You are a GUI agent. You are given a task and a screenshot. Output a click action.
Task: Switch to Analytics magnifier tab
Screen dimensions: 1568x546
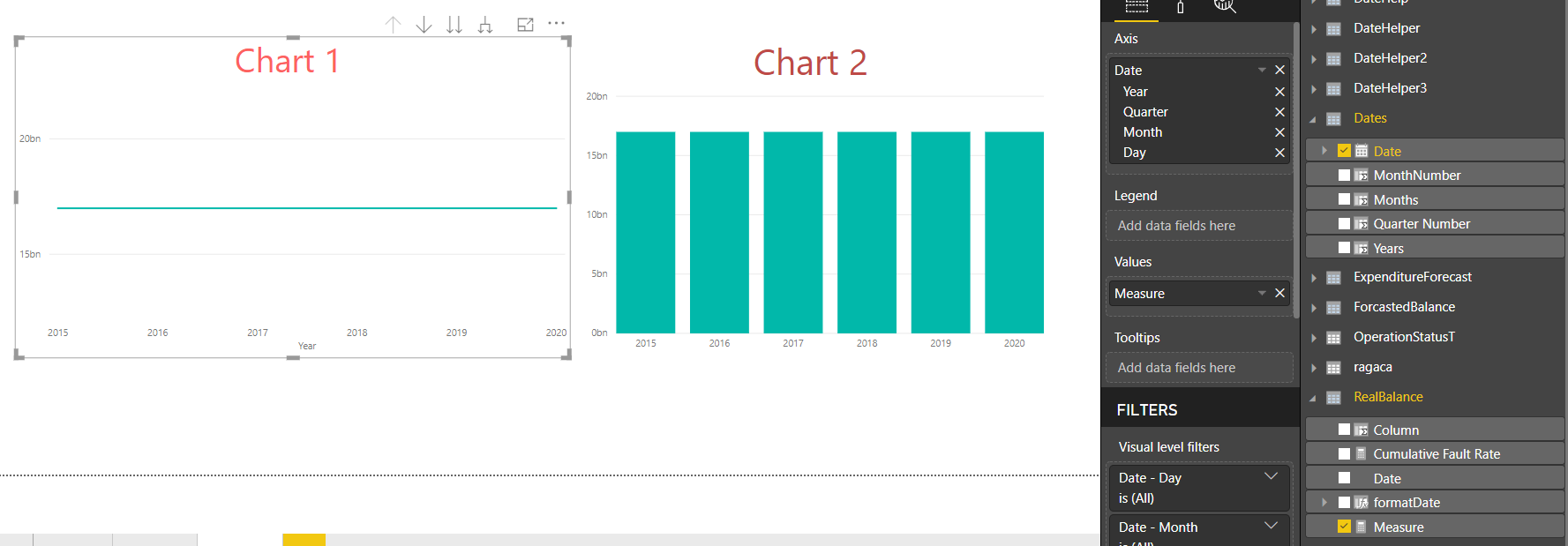coord(1225,7)
